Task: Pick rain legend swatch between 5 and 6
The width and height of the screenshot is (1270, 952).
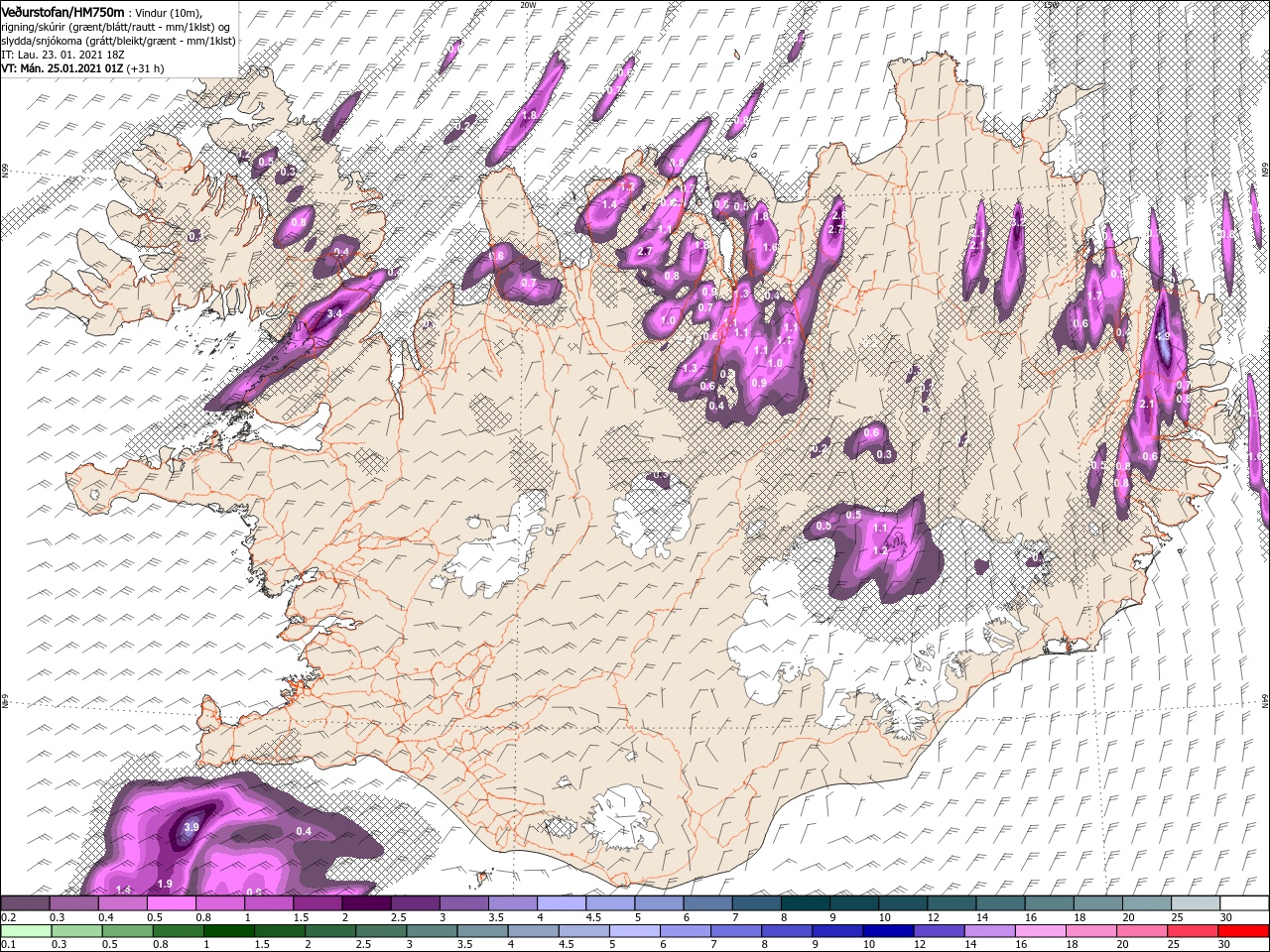Action: [633, 931]
